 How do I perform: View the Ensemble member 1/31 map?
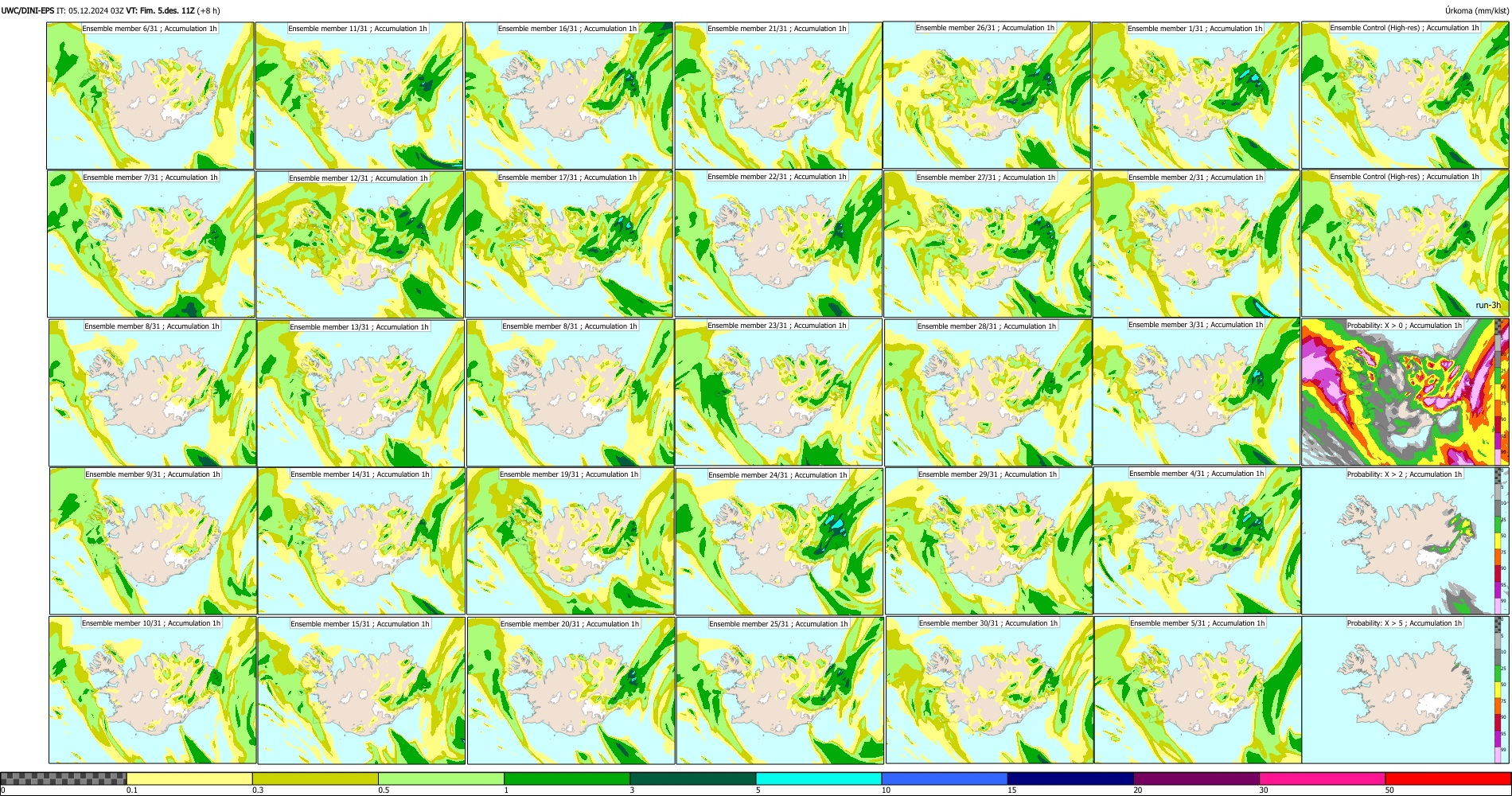[1196, 96]
